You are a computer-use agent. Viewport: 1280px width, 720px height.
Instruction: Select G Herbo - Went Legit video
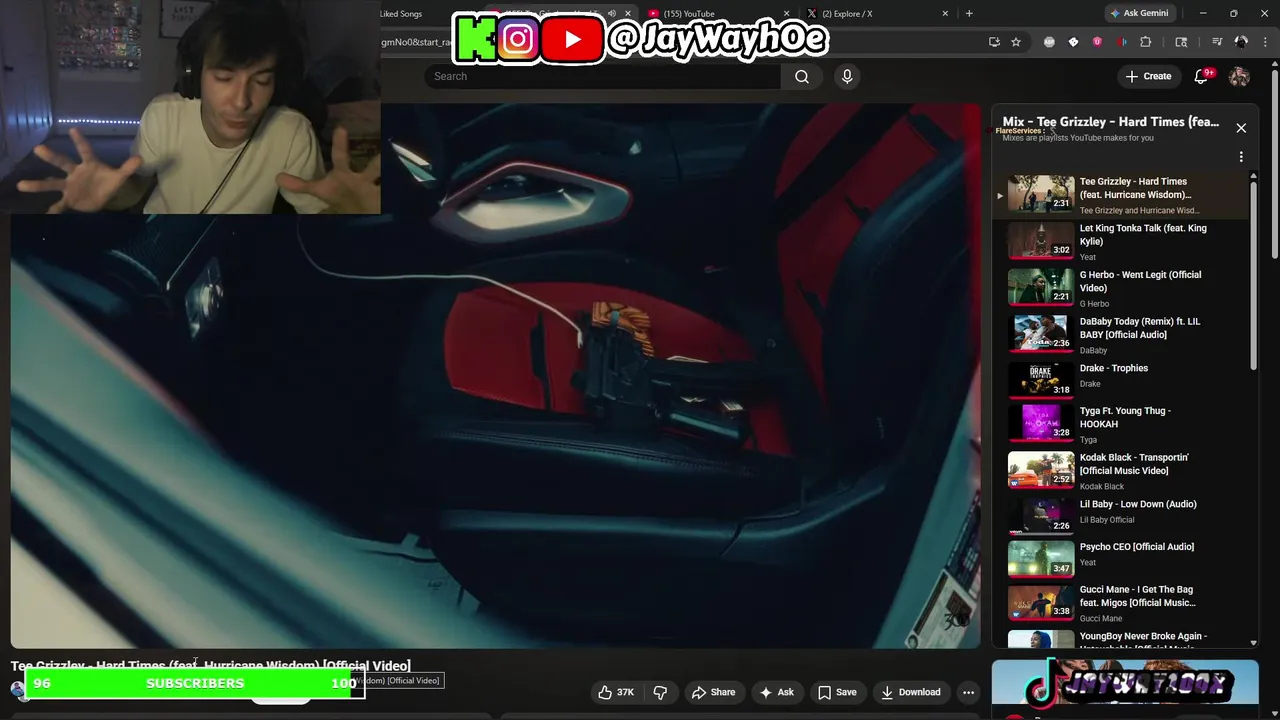1120,288
